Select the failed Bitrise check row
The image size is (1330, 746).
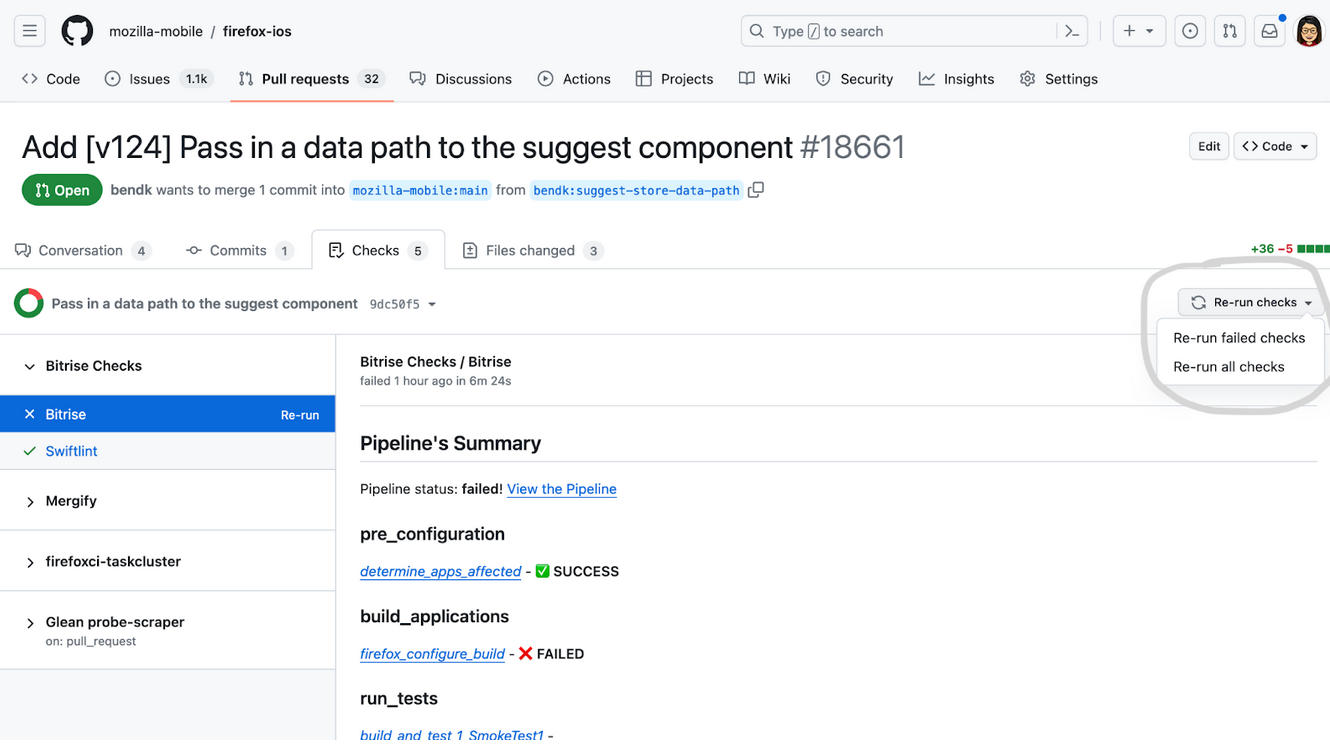pyautogui.click(x=167, y=414)
